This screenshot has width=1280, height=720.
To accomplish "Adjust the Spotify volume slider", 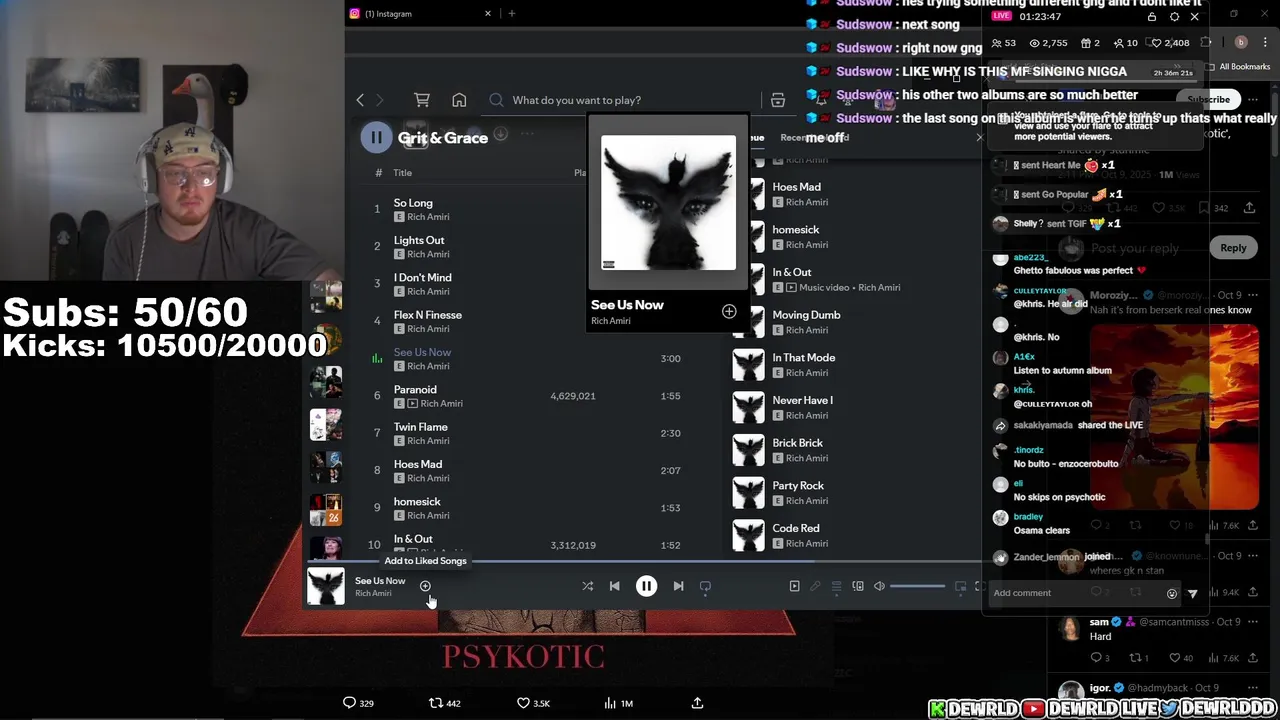I will point(917,586).
